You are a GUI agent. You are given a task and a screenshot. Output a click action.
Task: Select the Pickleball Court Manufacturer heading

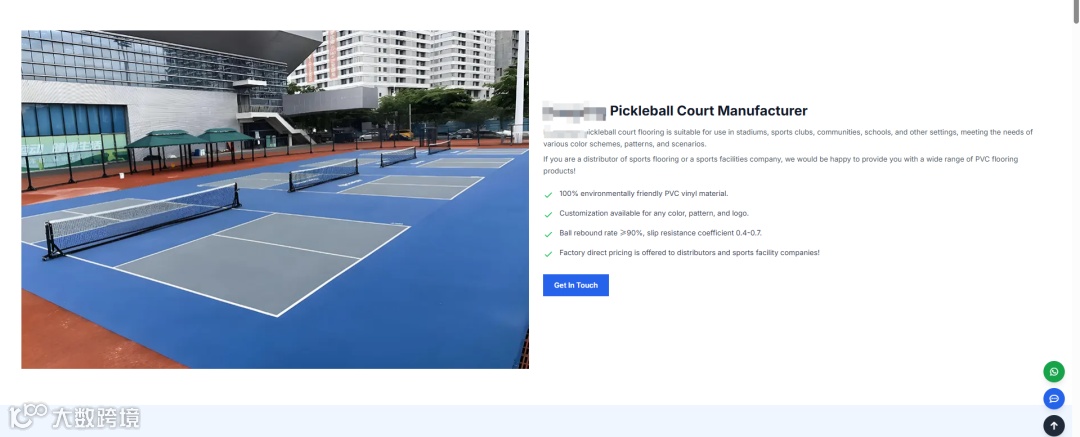(708, 111)
